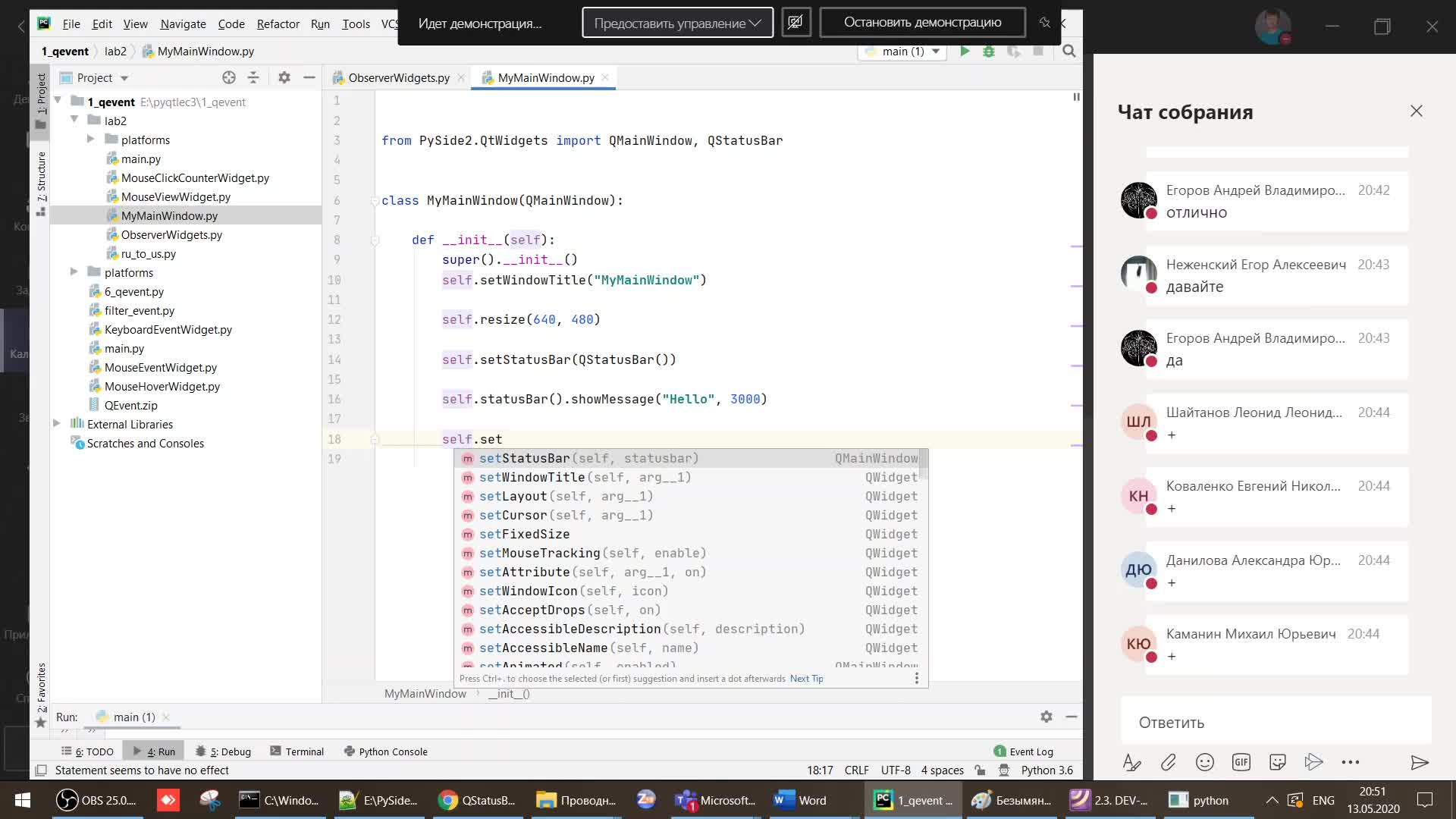This screenshot has width=1456, height=819.
Task: Open the Navigate menu
Action: pyautogui.click(x=183, y=24)
